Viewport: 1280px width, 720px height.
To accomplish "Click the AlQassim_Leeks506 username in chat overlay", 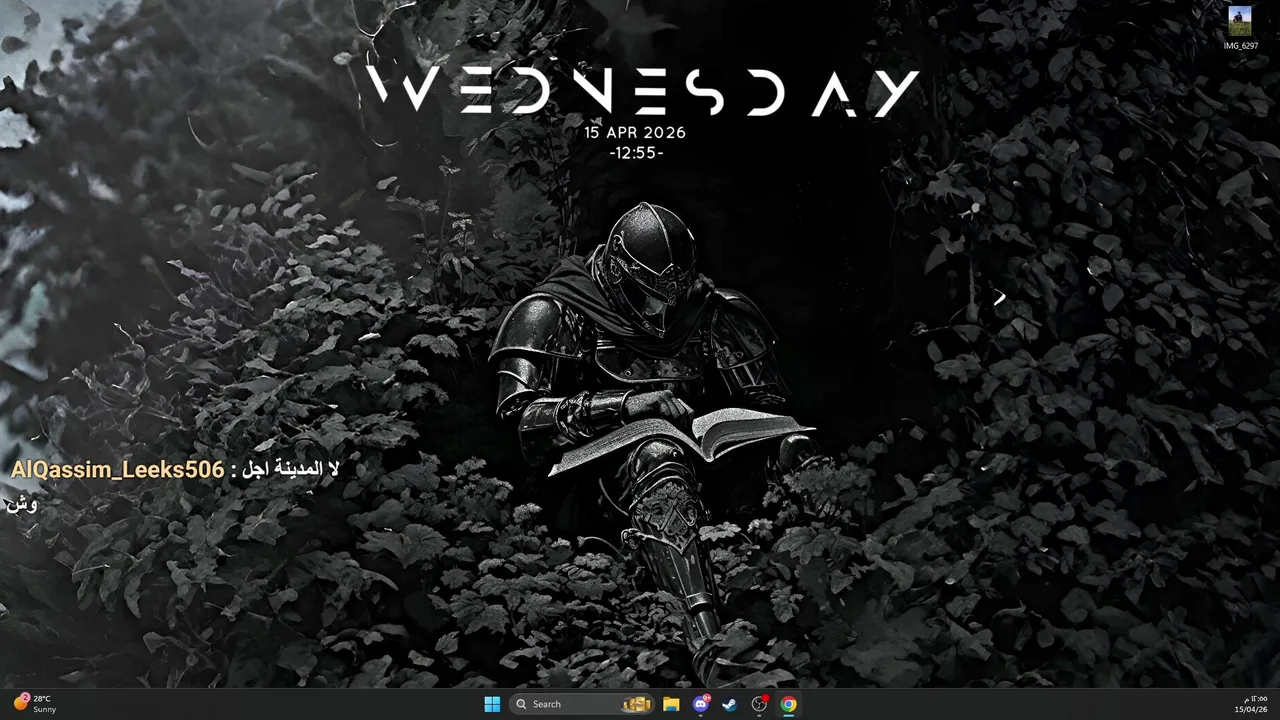I will (118, 470).
